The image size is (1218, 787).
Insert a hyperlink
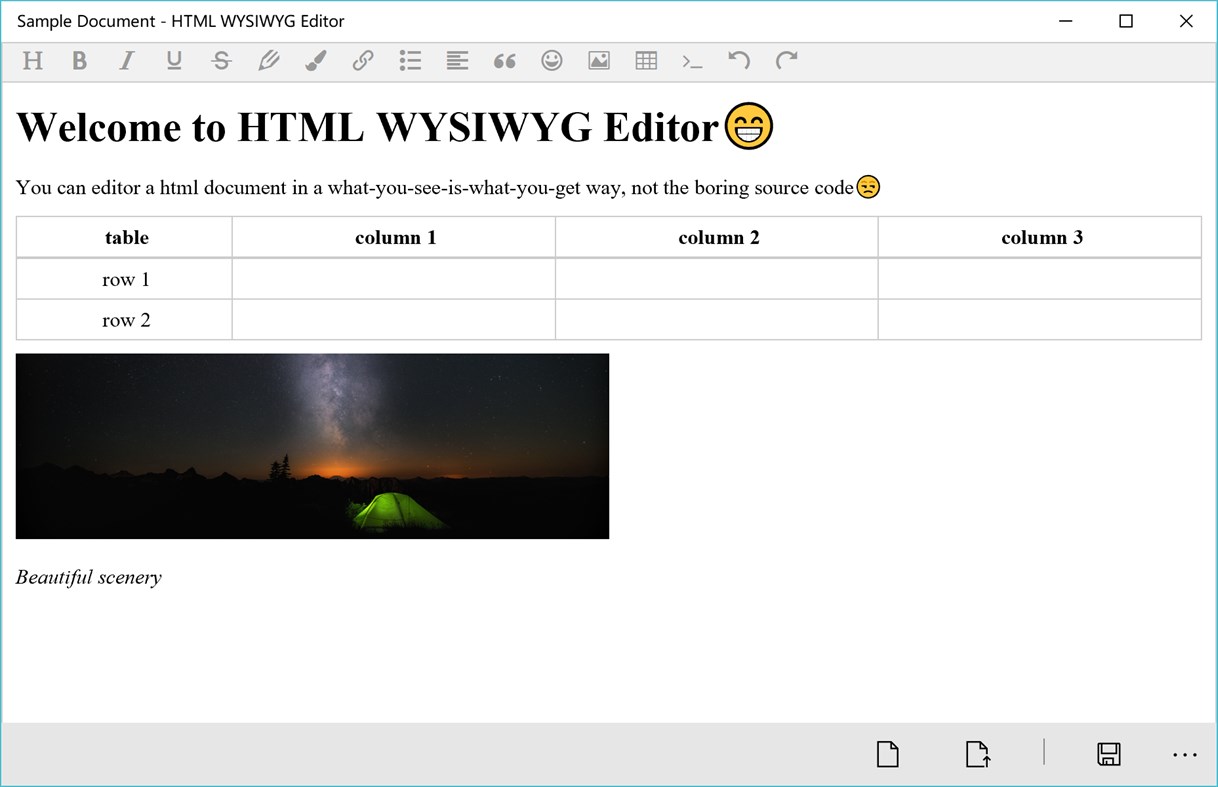point(362,61)
